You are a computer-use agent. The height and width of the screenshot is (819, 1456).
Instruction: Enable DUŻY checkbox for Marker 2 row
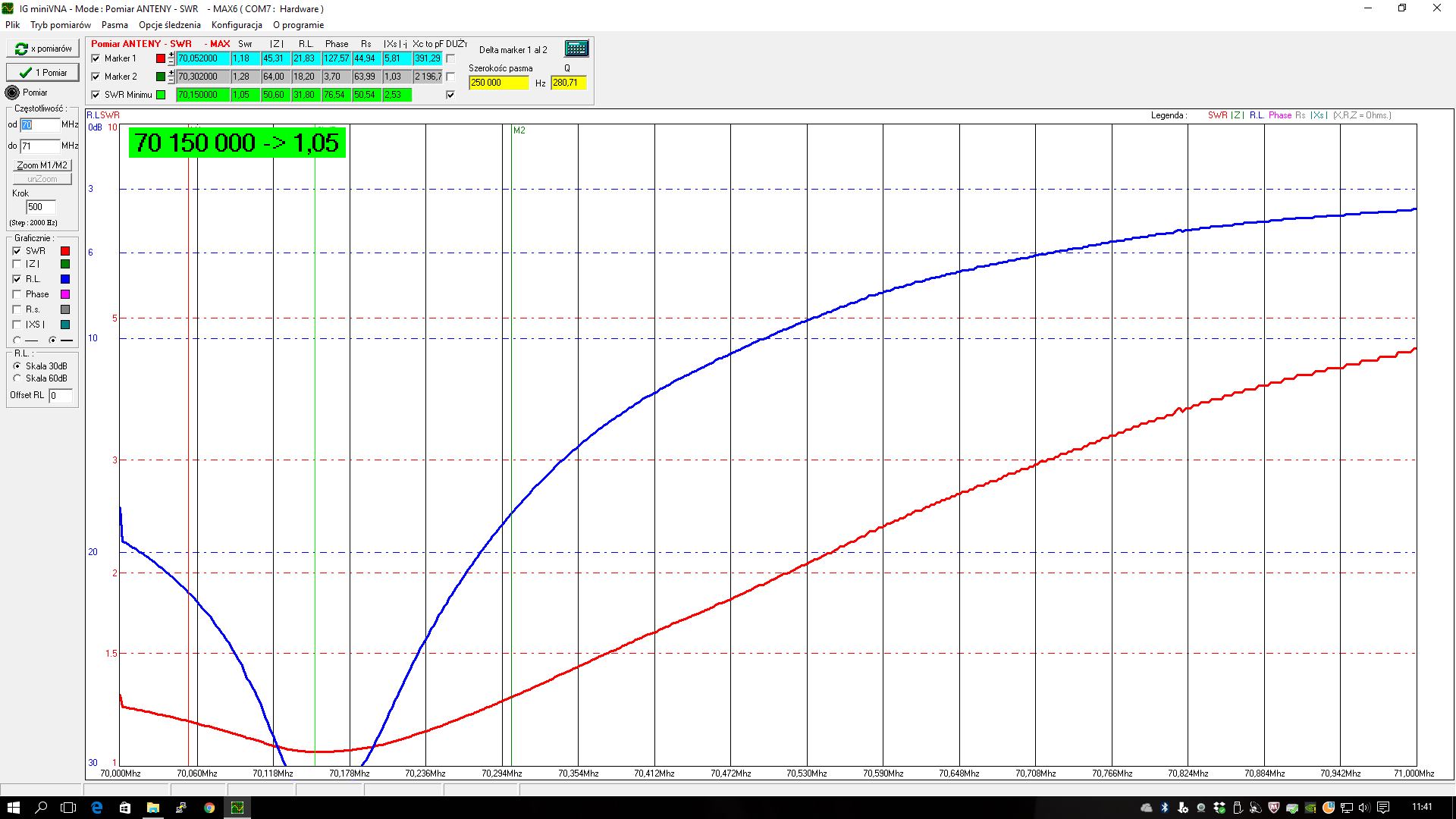450,77
